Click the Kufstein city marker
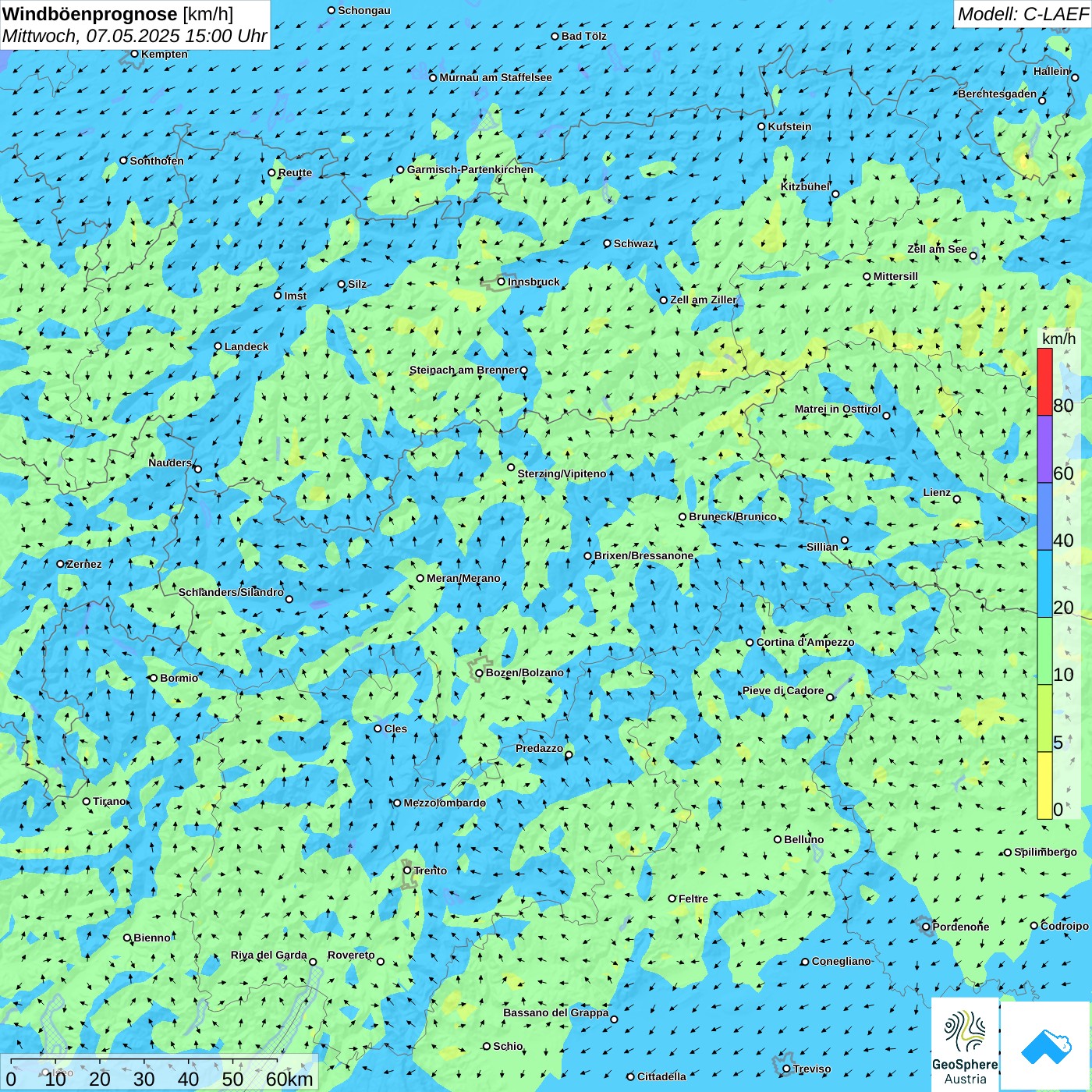Image resolution: width=1092 pixels, height=1092 pixels. (x=762, y=126)
